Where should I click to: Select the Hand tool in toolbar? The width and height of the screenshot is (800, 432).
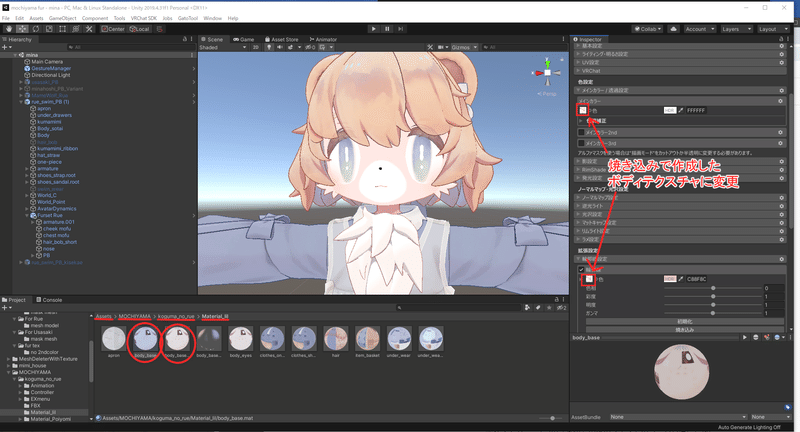(x=9, y=29)
